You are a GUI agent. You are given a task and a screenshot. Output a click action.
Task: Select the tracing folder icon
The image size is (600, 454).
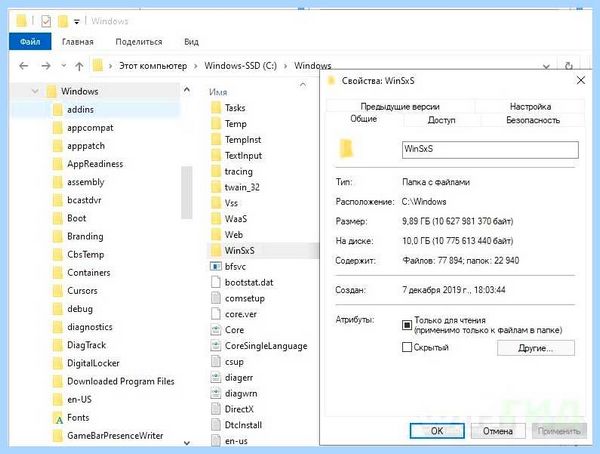click(216, 171)
